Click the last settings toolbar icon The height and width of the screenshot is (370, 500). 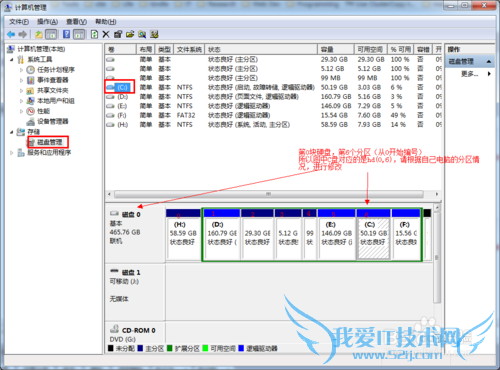point(154,34)
